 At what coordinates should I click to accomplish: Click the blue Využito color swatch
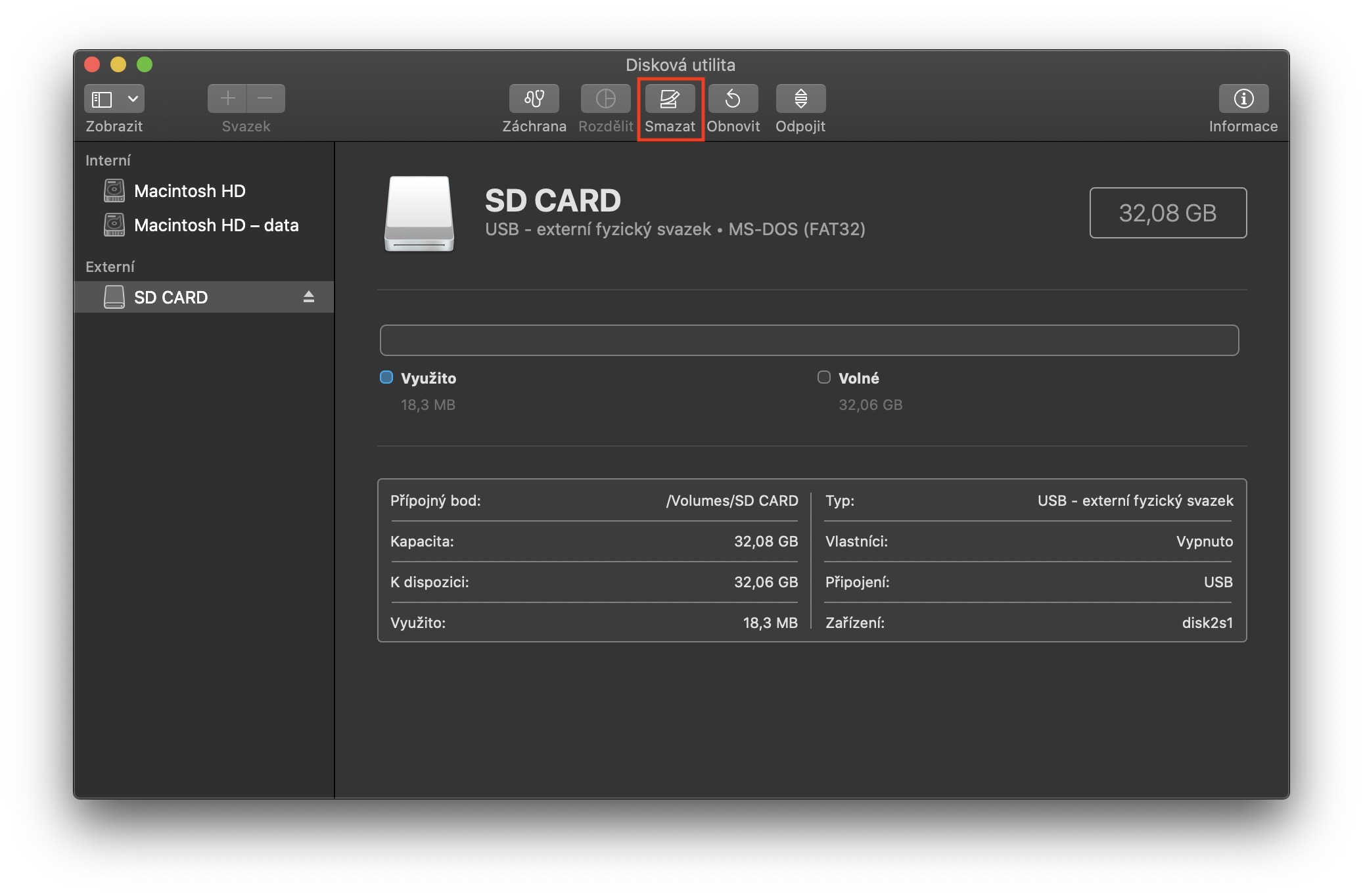point(386,377)
